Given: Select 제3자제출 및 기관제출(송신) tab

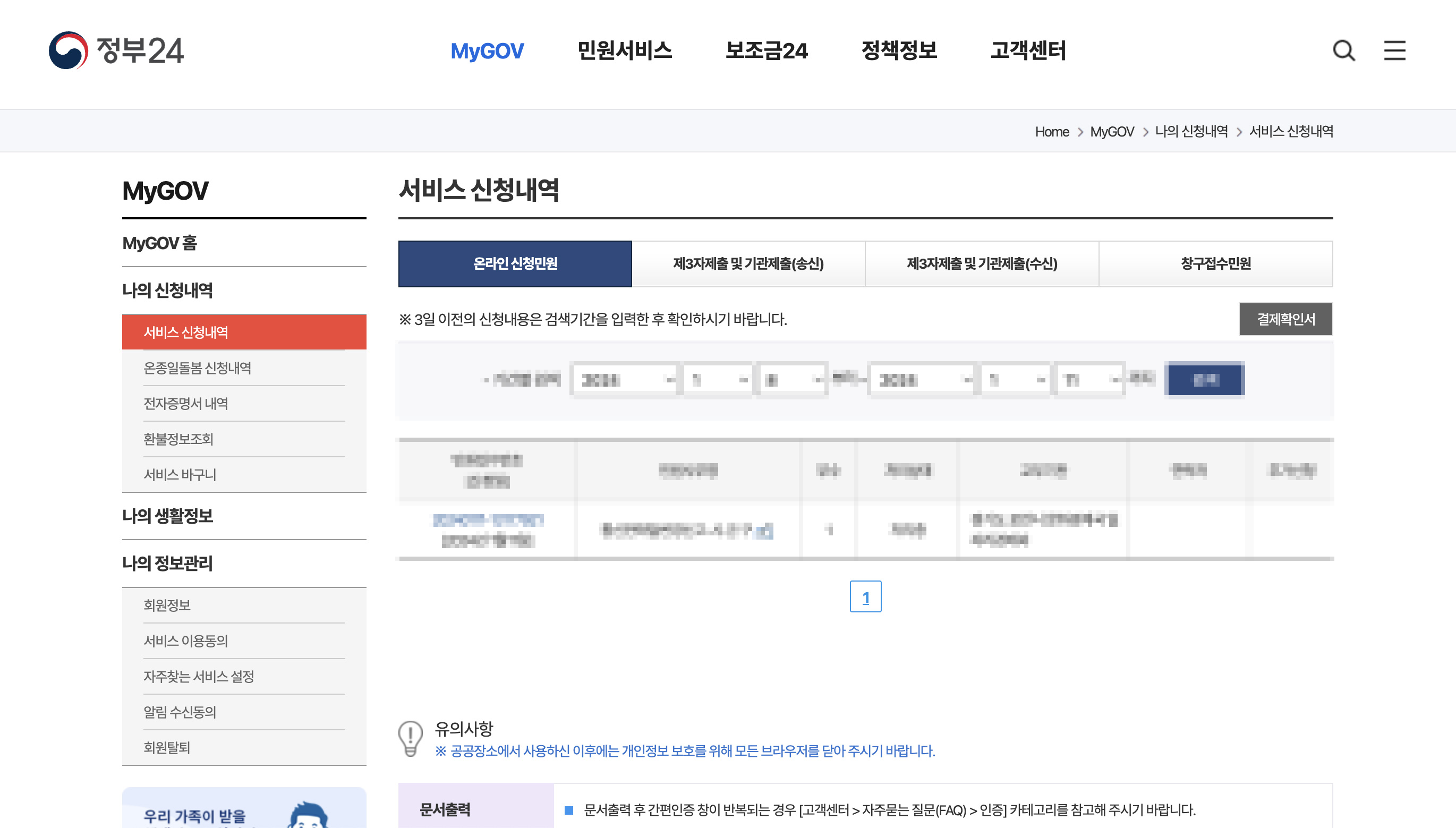Looking at the screenshot, I should [x=748, y=264].
